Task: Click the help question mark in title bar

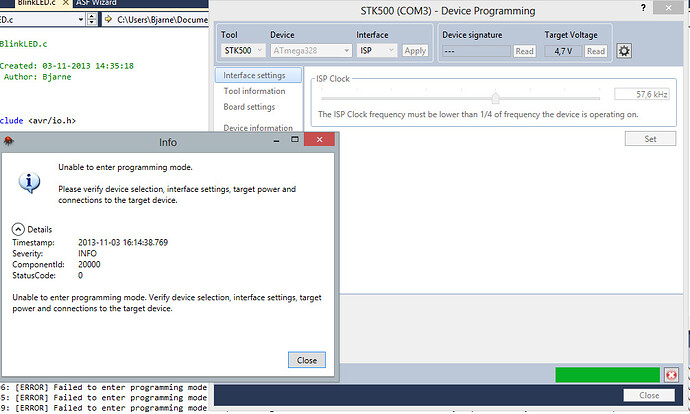Action: (x=642, y=10)
